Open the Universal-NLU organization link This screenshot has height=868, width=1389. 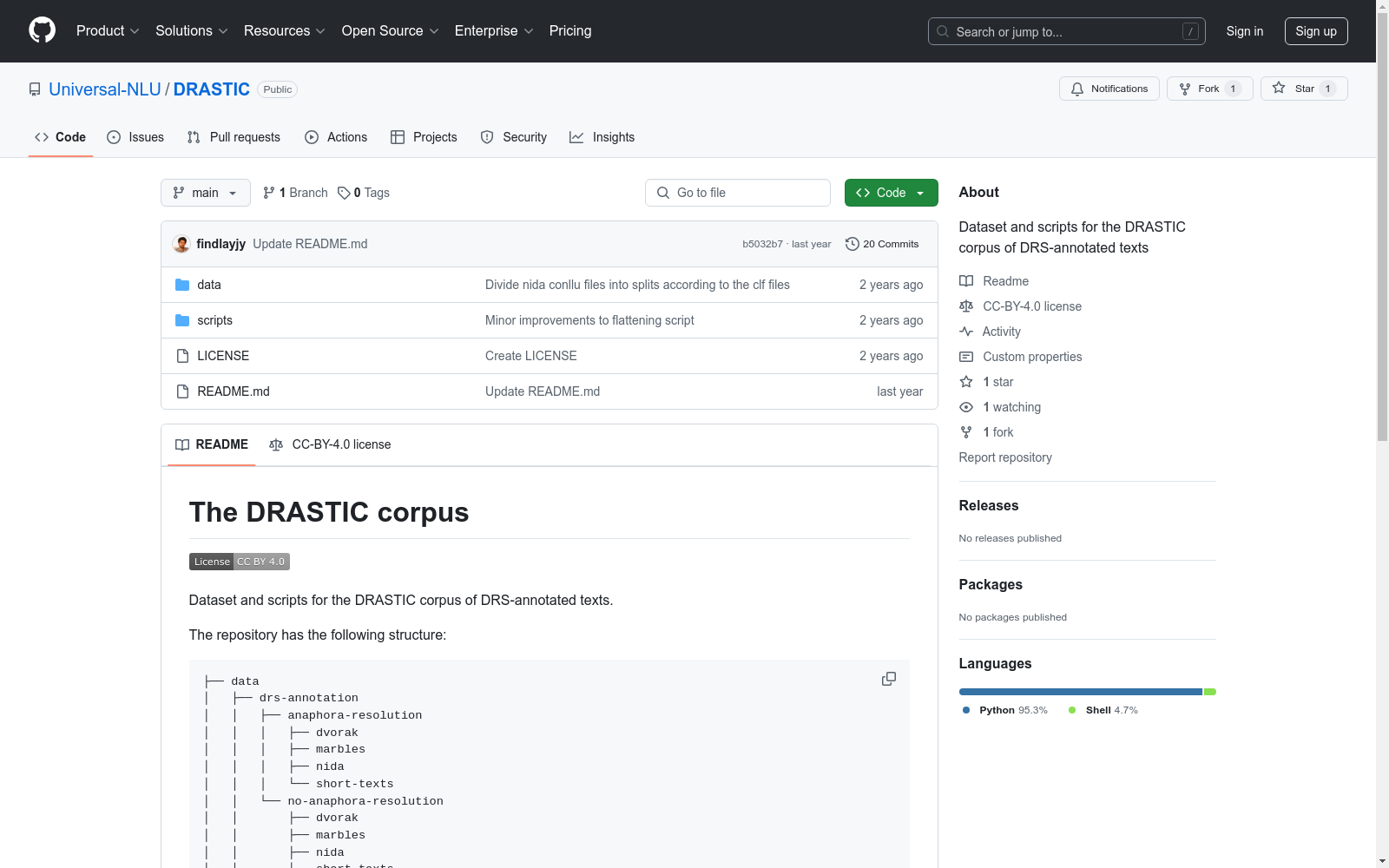point(105,89)
